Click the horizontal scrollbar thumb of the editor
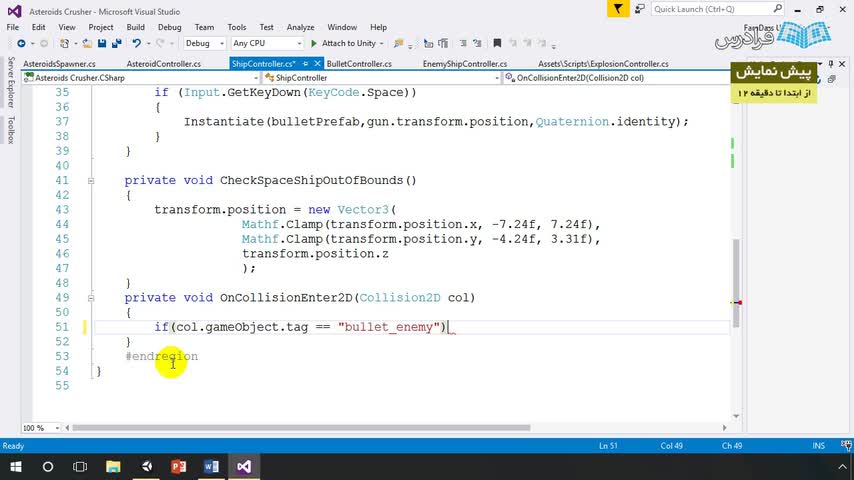Viewport: 854px width, 480px height. click(x=301, y=428)
